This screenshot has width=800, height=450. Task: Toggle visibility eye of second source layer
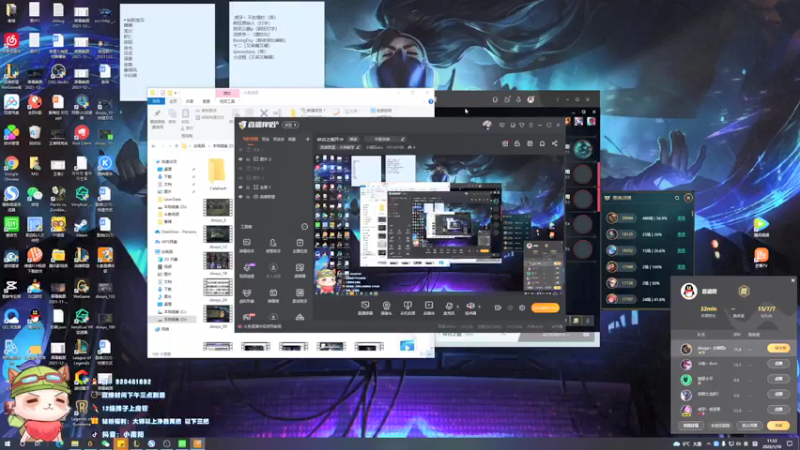(241, 159)
